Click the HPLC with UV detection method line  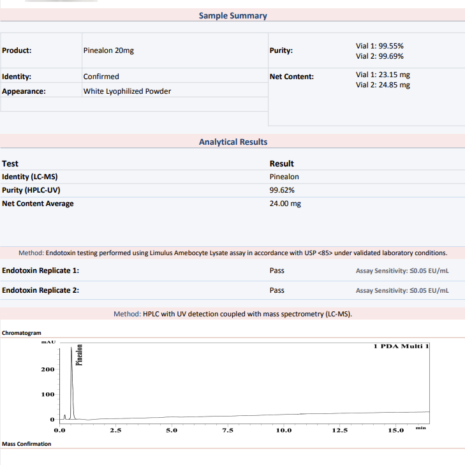click(x=233, y=314)
